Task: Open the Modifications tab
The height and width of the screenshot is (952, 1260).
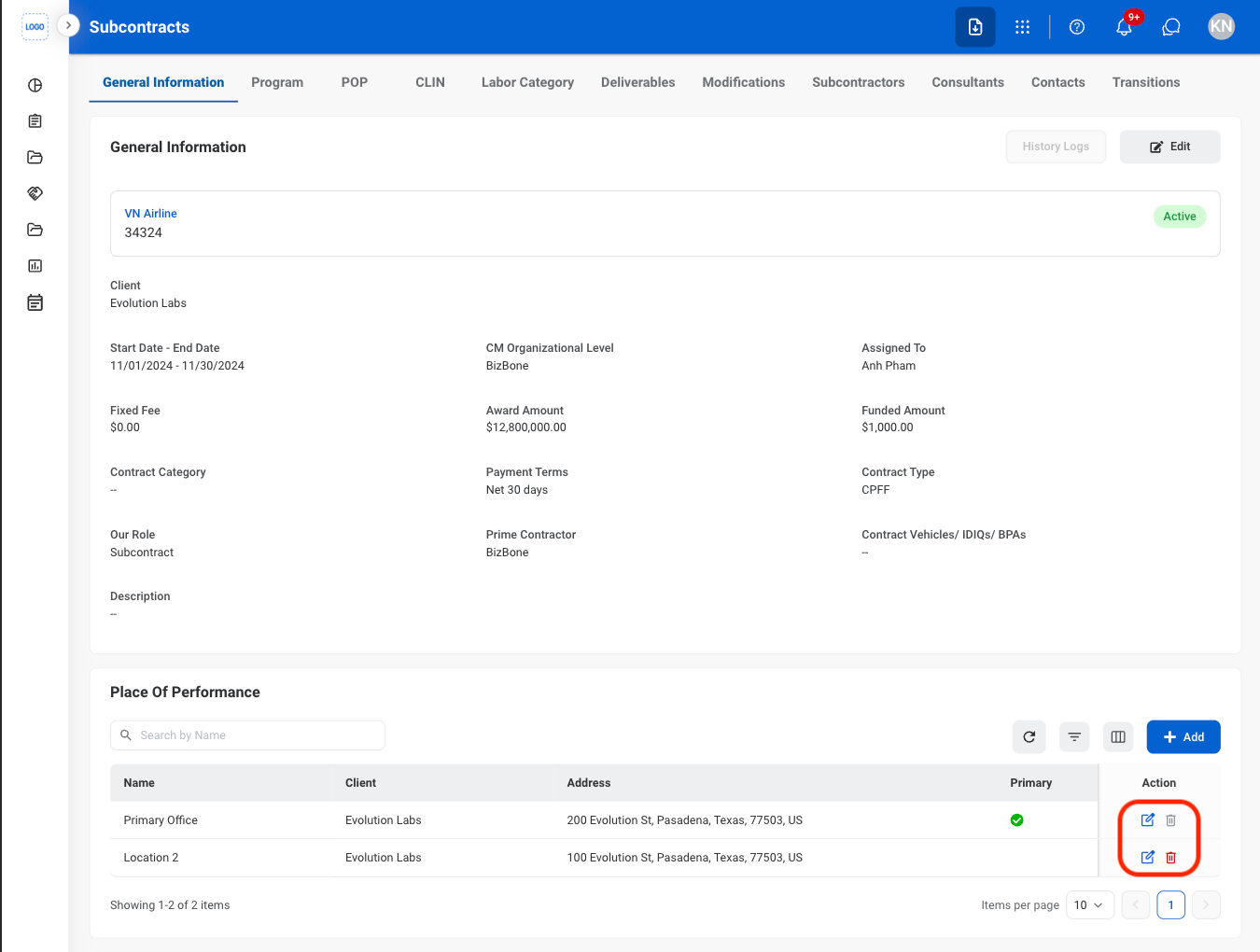Action: pyautogui.click(x=744, y=82)
